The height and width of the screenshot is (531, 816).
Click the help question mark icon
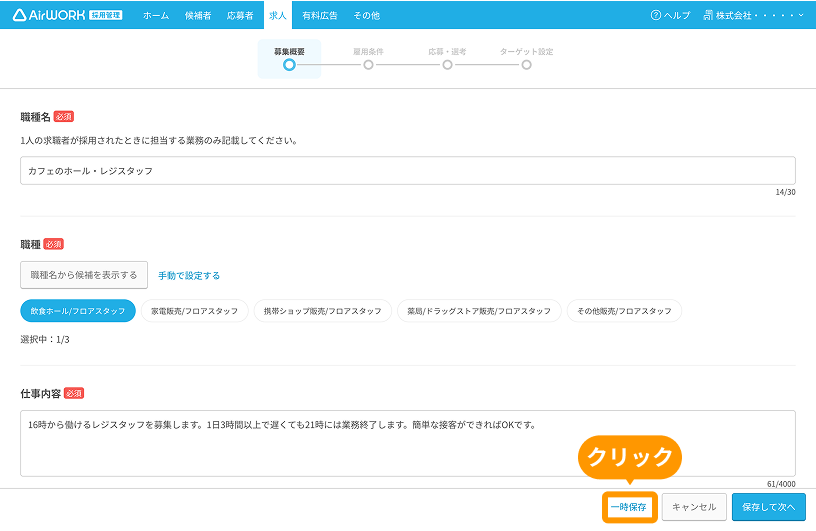656,15
